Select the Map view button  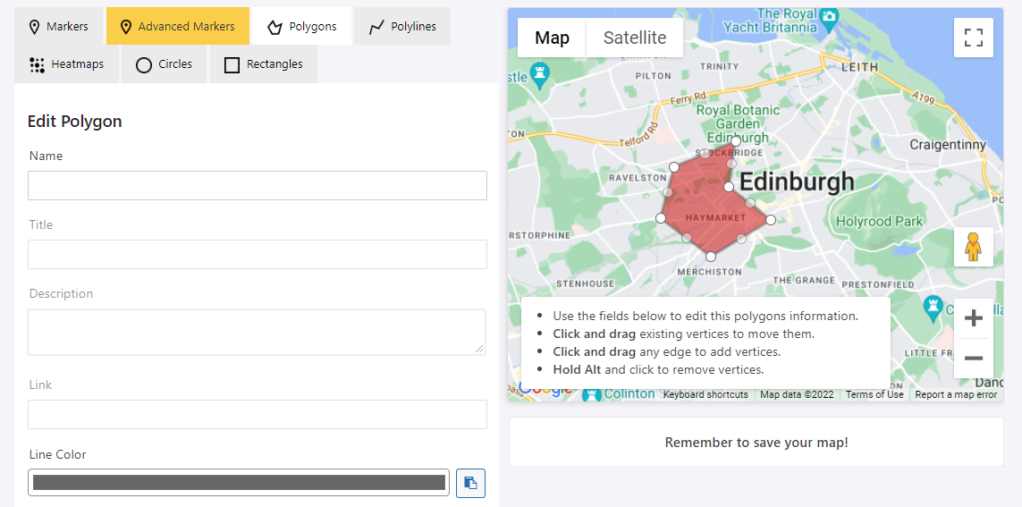point(552,38)
